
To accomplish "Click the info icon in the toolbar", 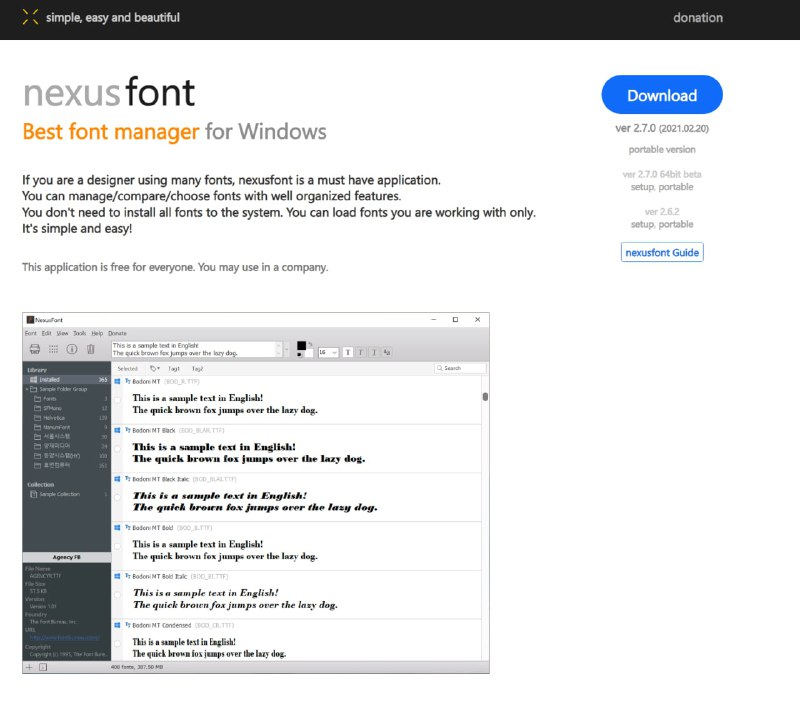I will 70,349.
